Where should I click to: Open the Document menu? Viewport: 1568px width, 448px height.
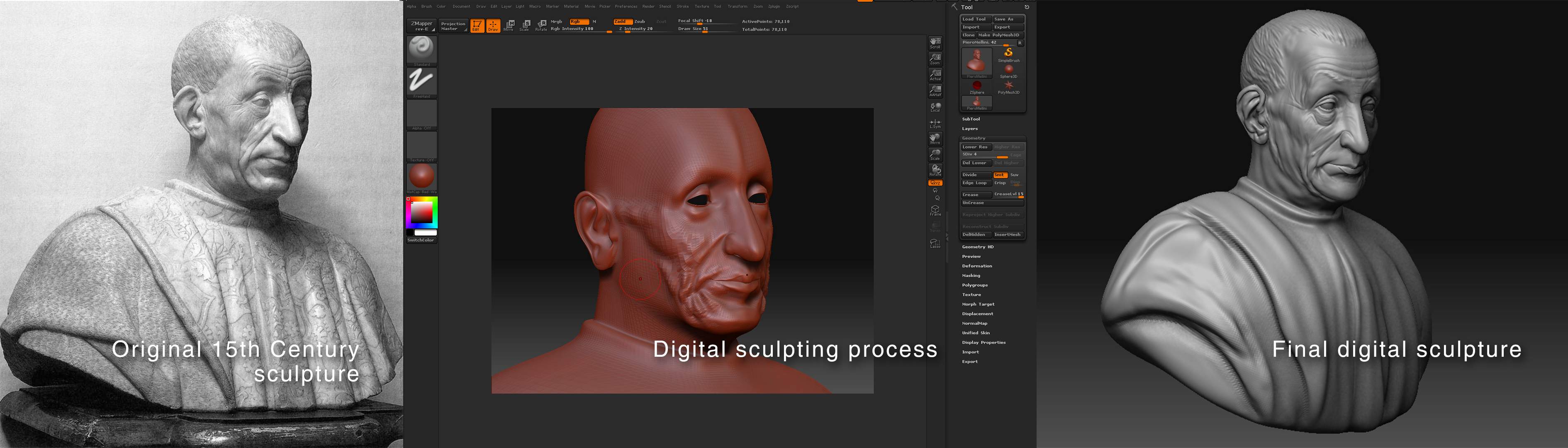click(x=461, y=7)
